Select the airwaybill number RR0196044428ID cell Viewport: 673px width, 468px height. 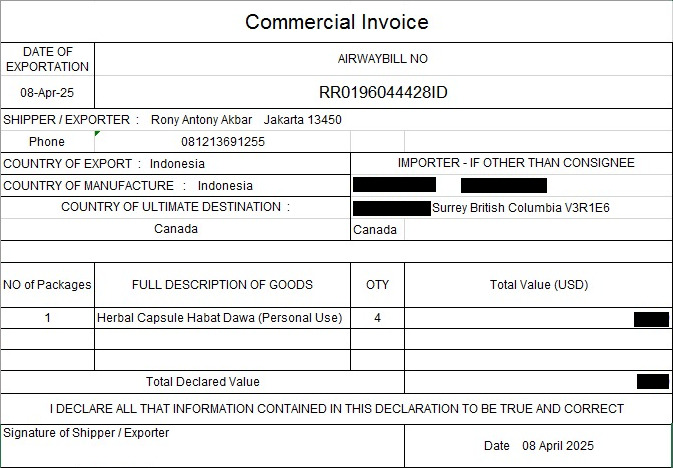383,92
